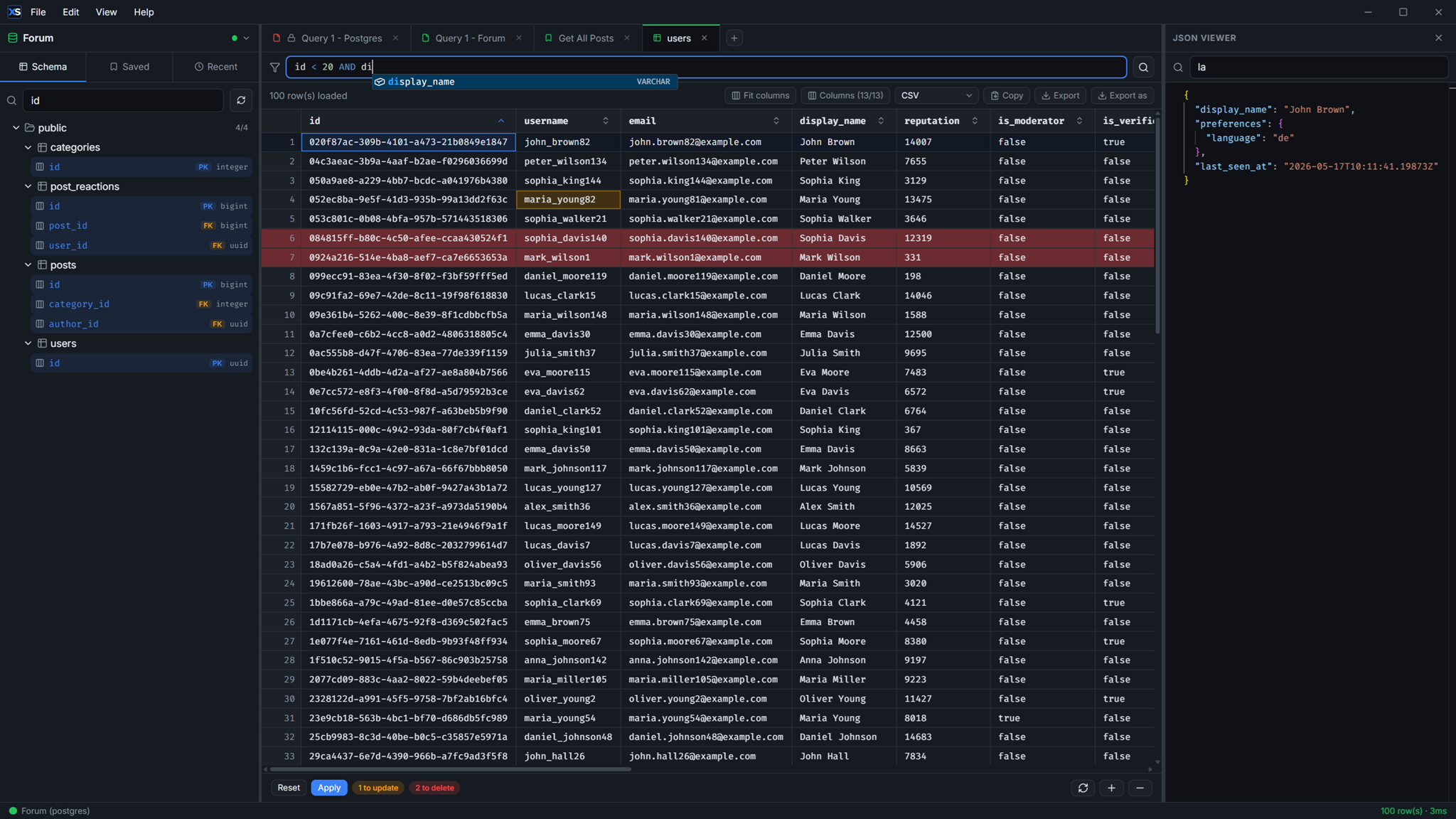Click the post_reactions table icon

pyautogui.click(x=42, y=186)
